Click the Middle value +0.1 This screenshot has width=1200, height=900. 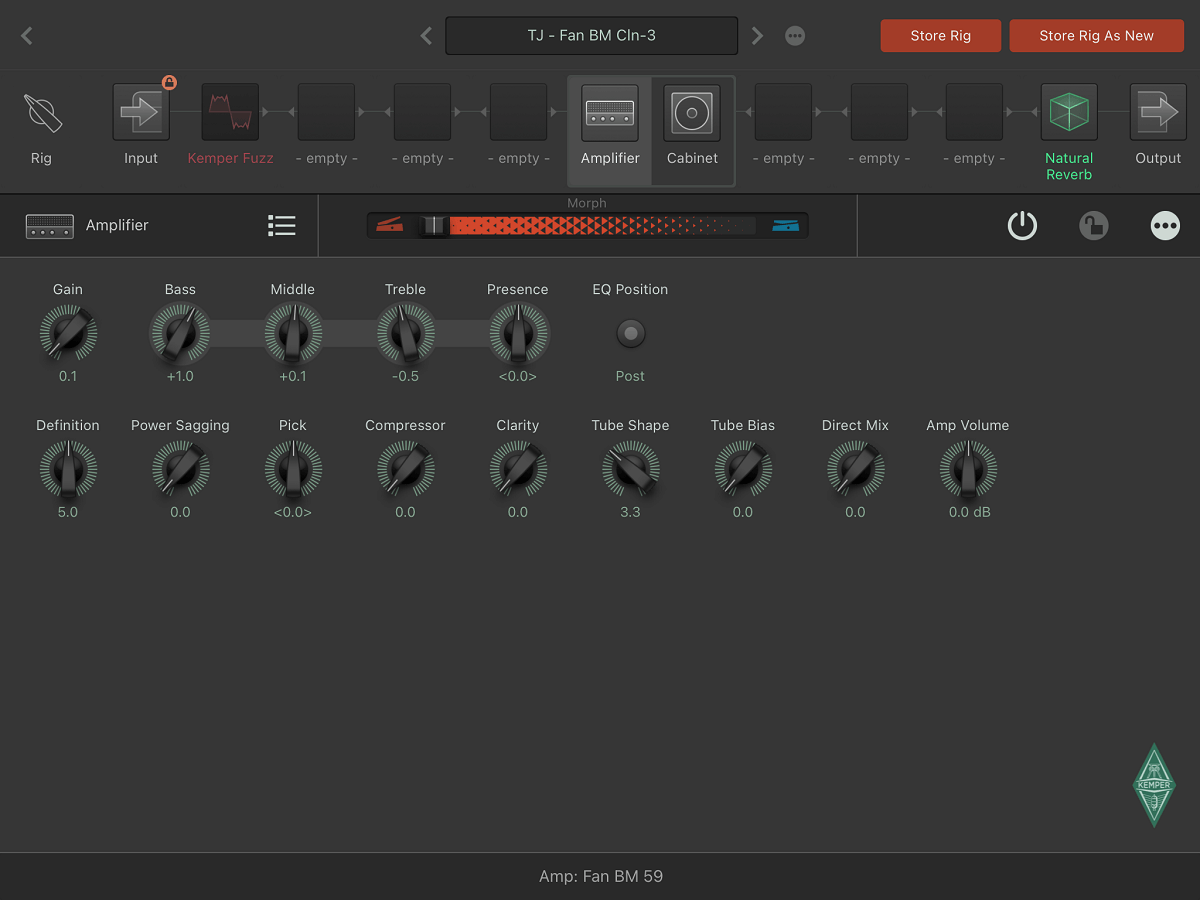tap(293, 376)
